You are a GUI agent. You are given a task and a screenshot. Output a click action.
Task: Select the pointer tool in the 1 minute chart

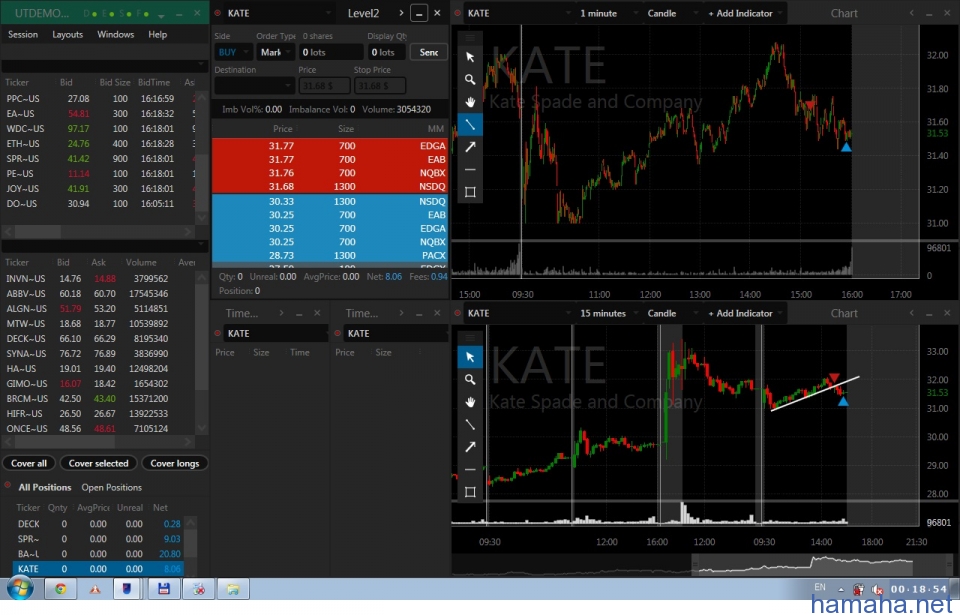470,57
